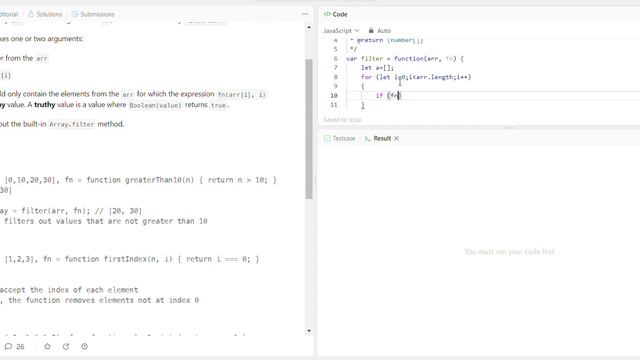The width and height of the screenshot is (640, 360).
Task: Open the Solutions tab
Action: click(45, 14)
